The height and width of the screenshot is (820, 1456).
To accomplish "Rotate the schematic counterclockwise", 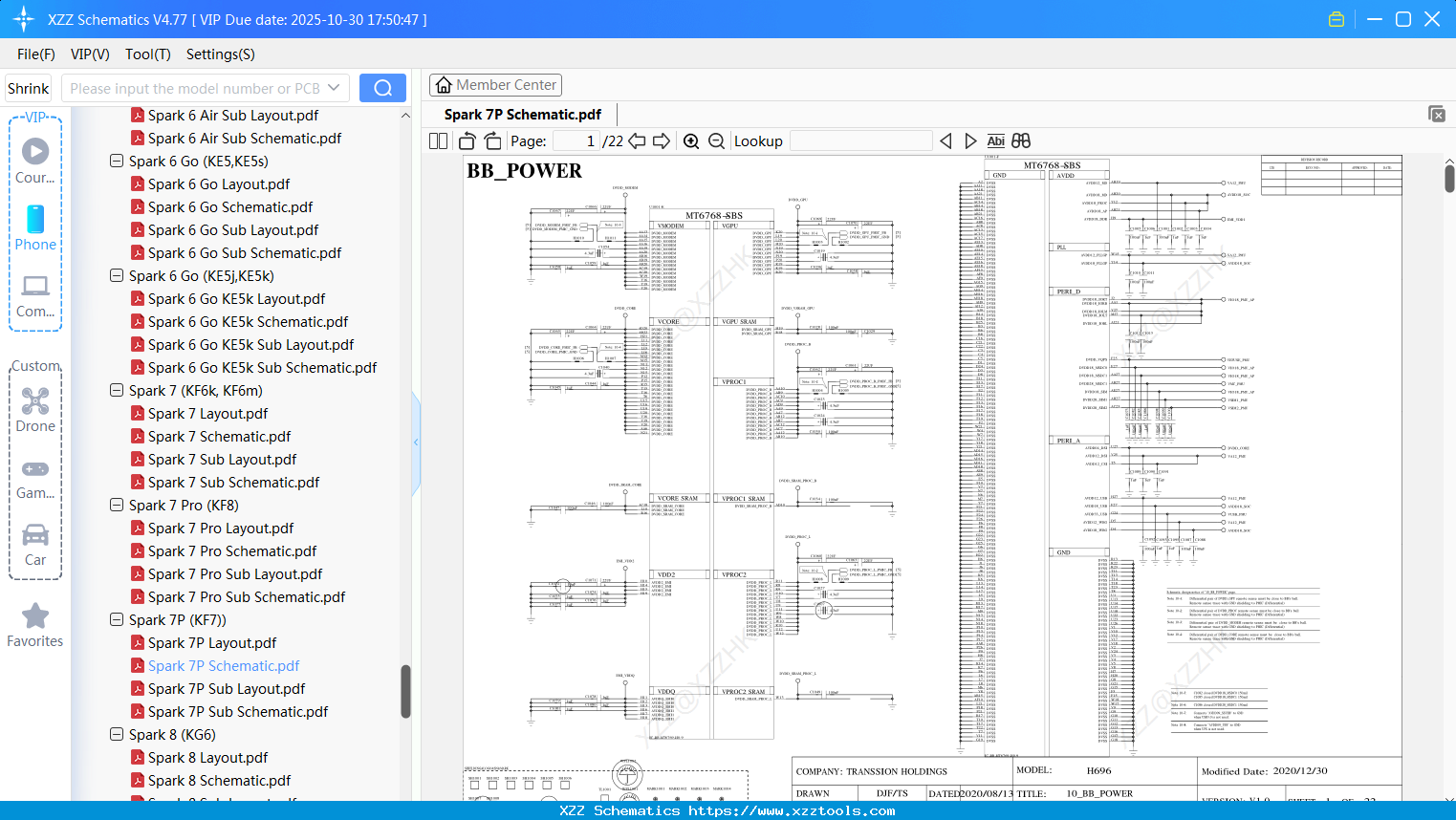I will tap(466, 140).
